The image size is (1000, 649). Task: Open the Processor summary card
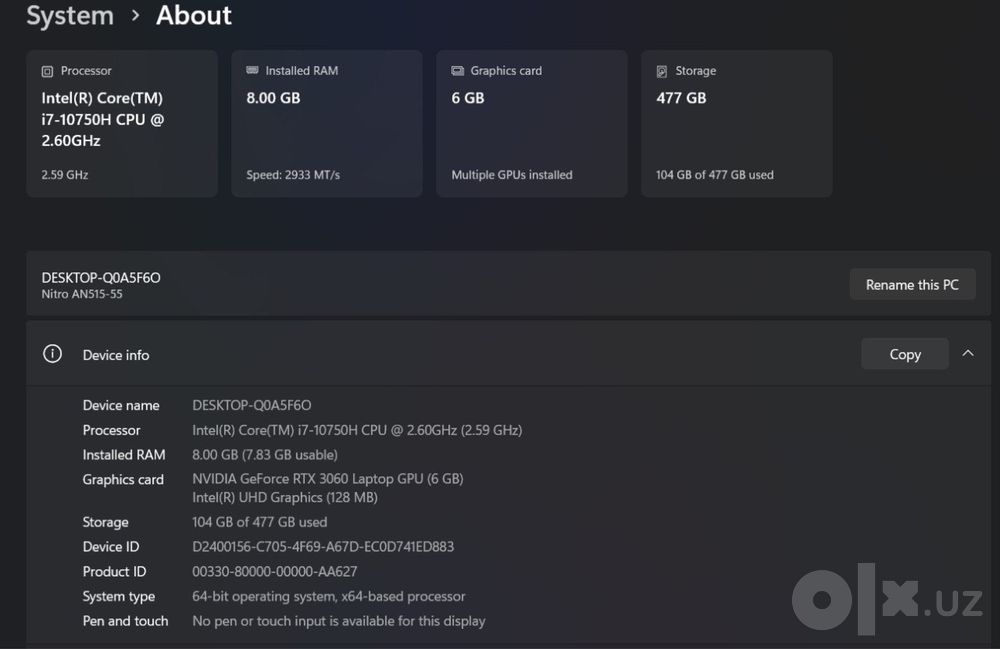(122, 124)
